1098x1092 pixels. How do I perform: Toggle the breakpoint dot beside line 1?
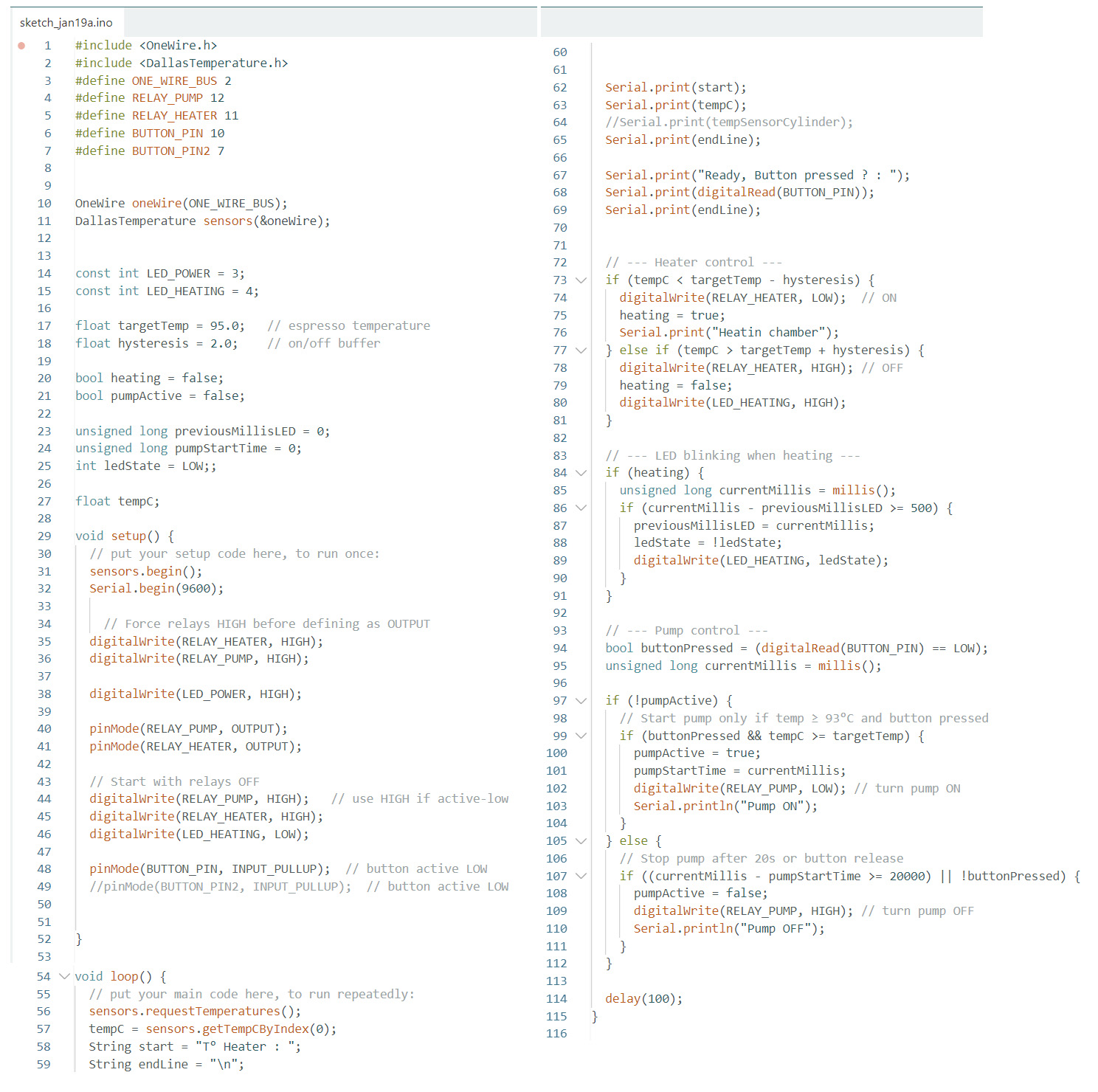21,46
